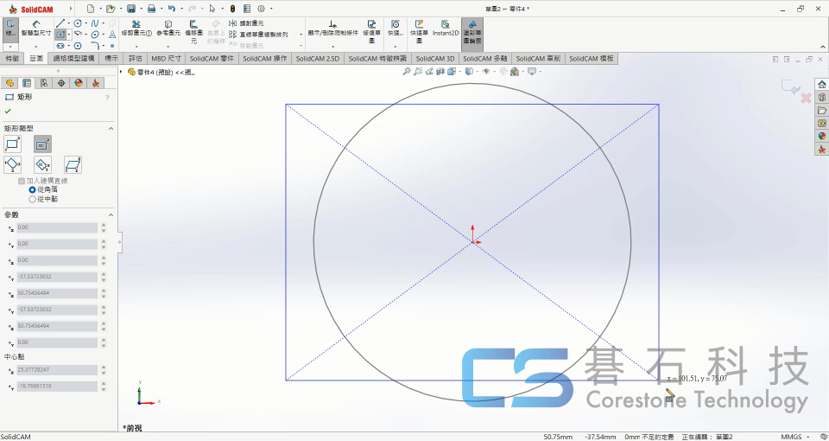The width and height of the screenshot is (829, 441).
Task: Click the 修復草圖 (Repair Sketch) button
Action: (x=371, y=32)
